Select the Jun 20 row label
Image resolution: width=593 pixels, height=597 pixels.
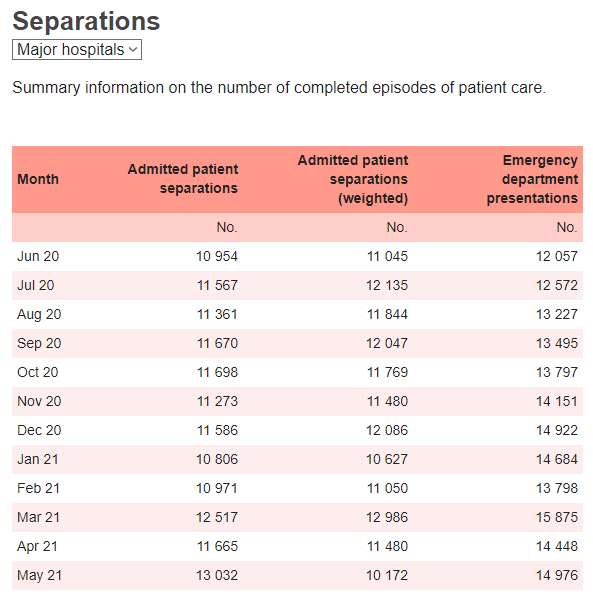point(38,256)
